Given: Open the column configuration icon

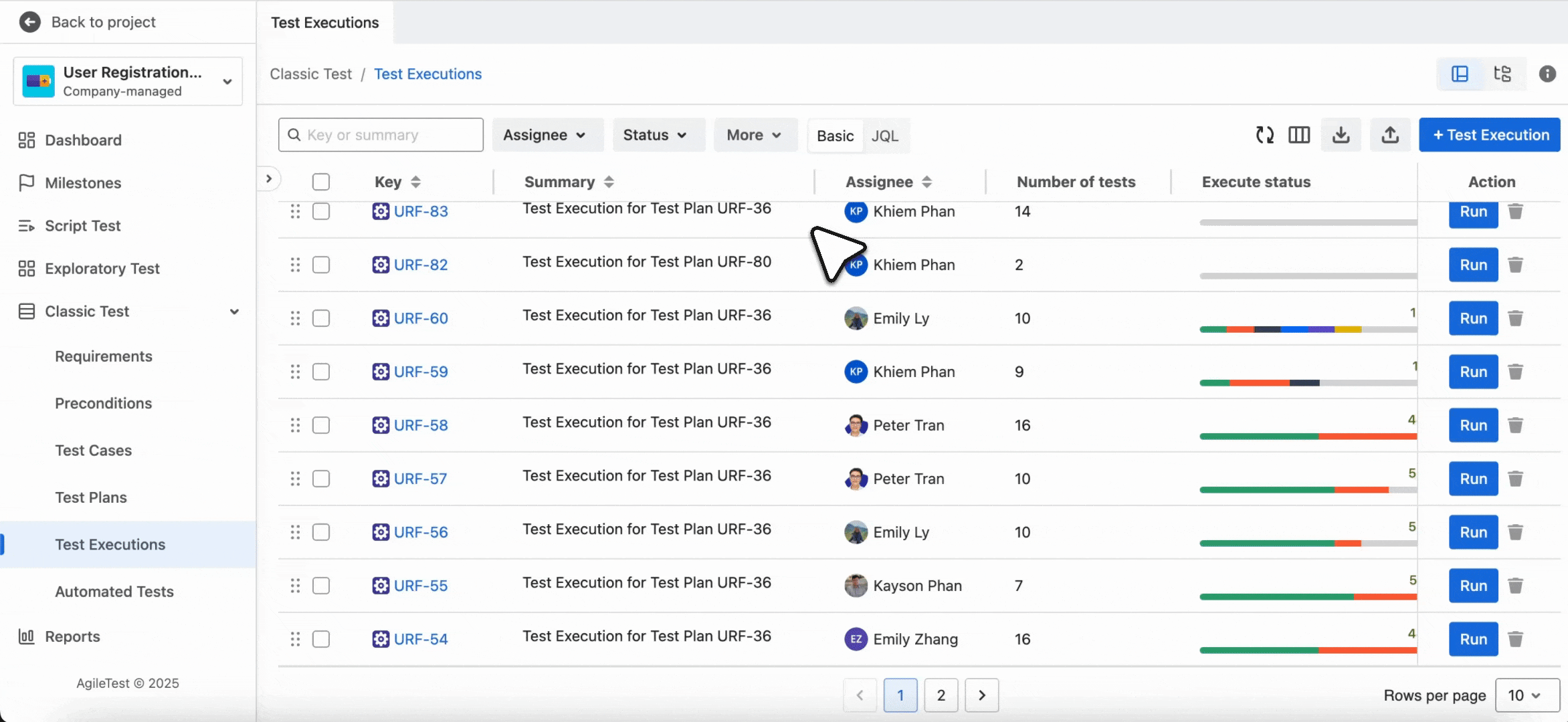Looking at the screenshot, I should 1298,134.
